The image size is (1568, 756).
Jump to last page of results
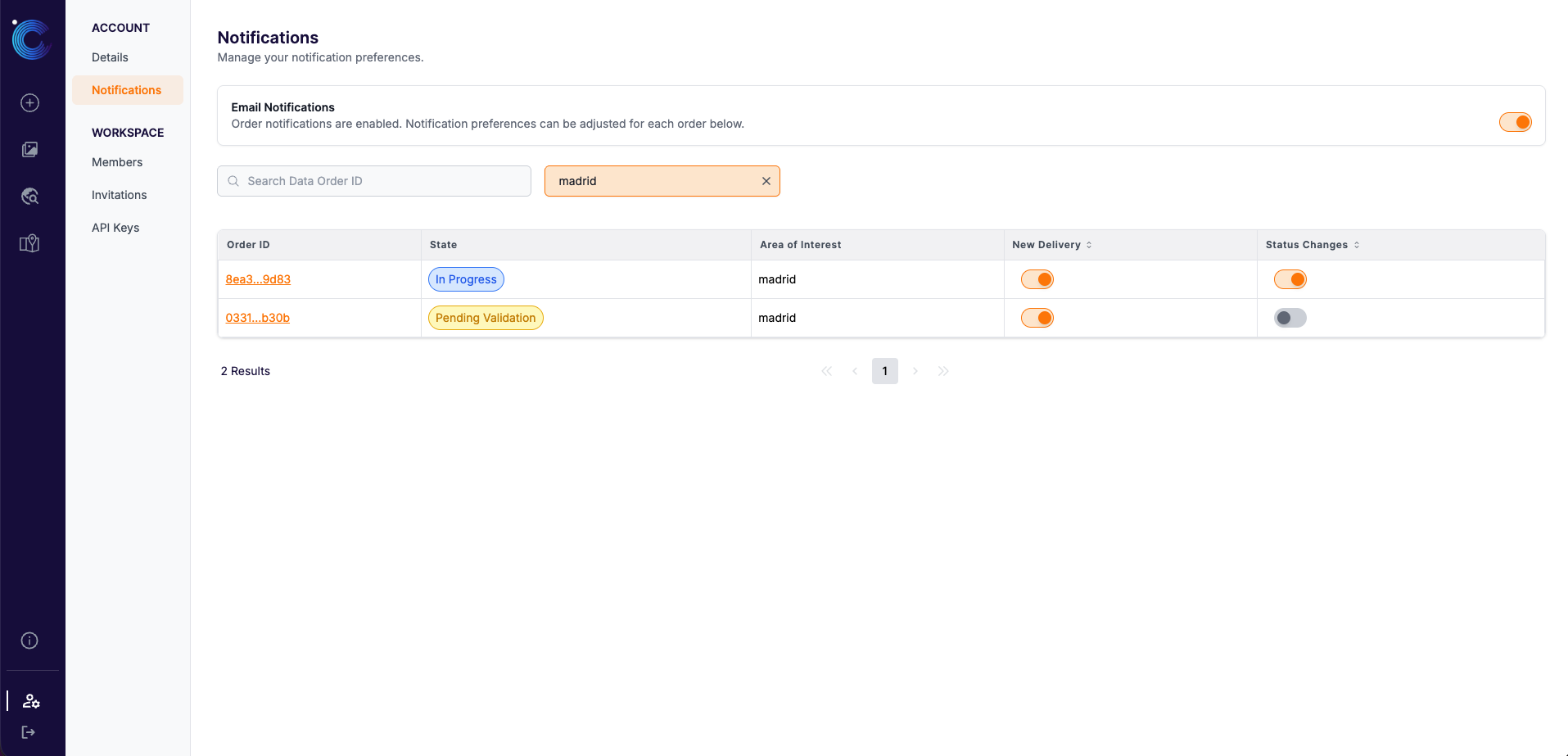coord(943,371)
